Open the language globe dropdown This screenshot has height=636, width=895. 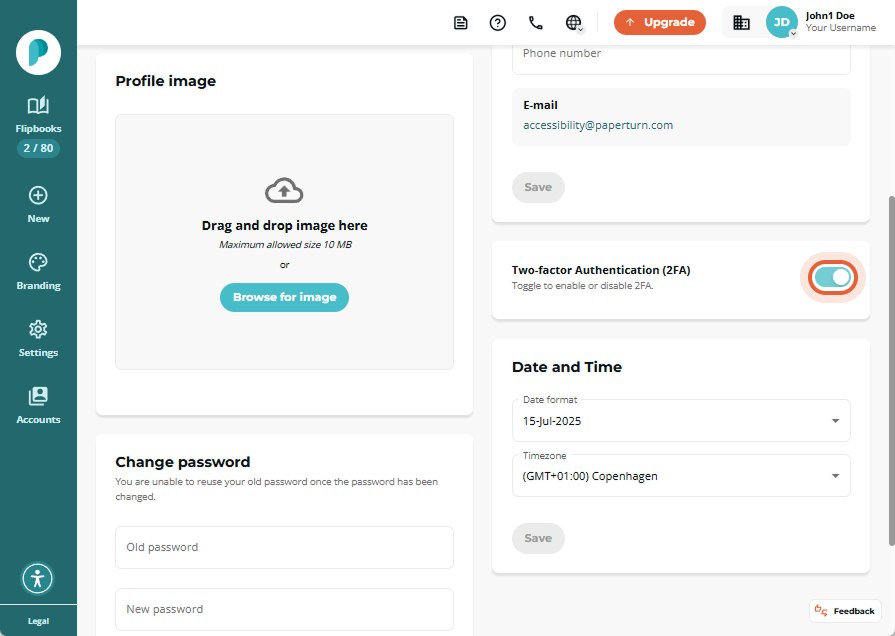[574, 23]
